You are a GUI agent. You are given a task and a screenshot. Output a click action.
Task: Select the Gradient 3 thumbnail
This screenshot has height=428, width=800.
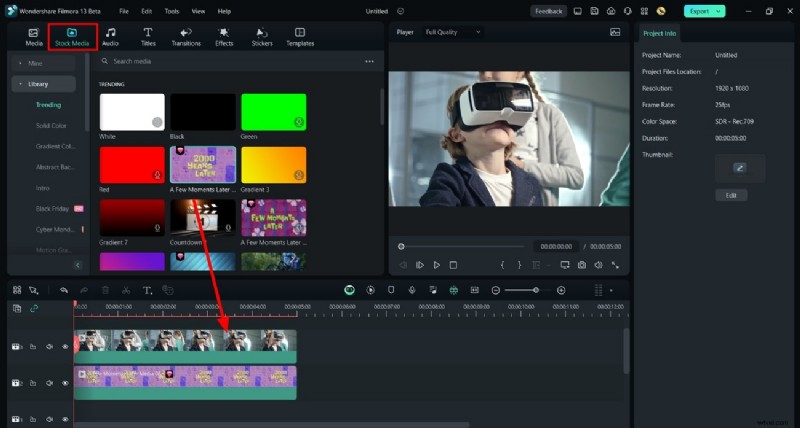pos(274,165)
